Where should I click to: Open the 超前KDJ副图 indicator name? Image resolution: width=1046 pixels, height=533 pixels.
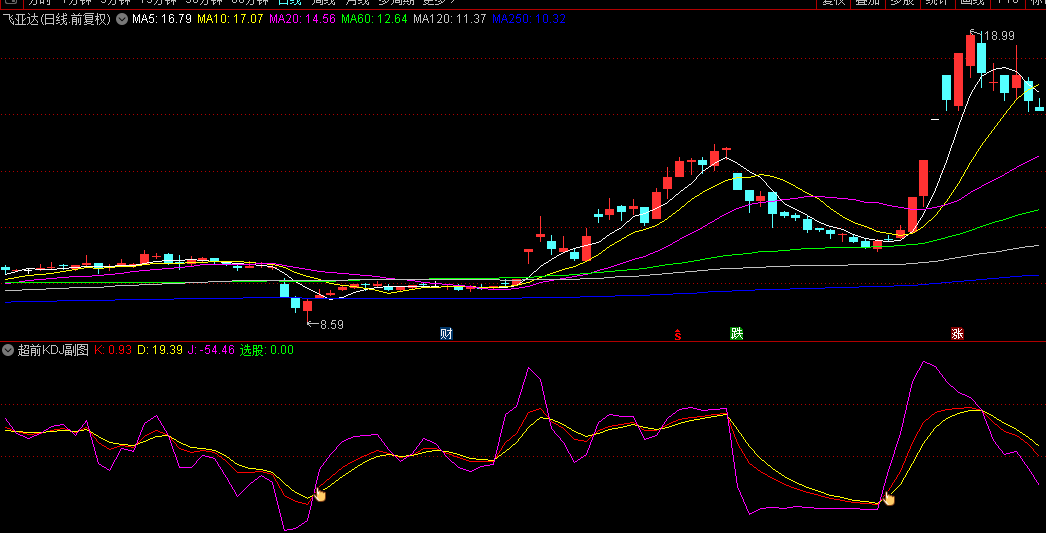pyautogui.click(x=53, y=350)
